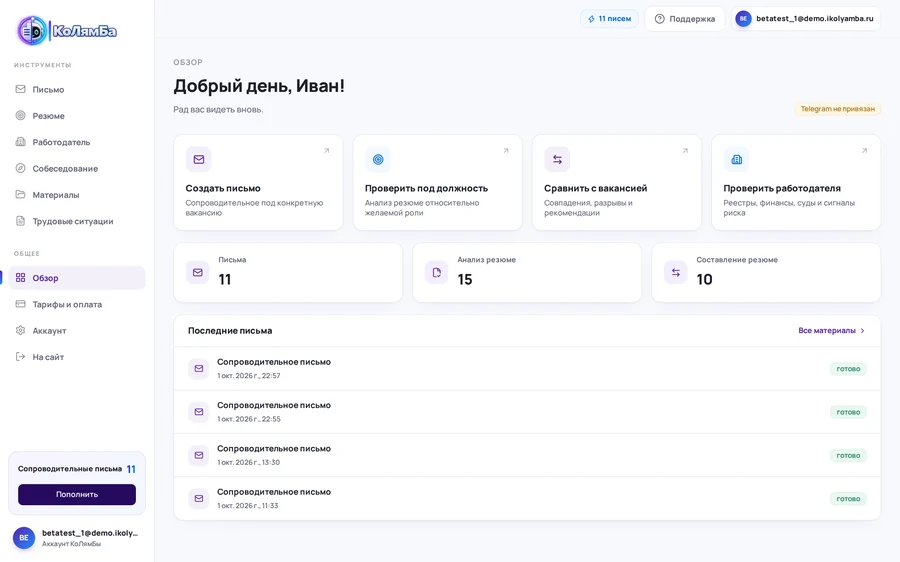Open Сопроводительное письмо from 13:30
This screenshot has height=562, width=900.
[527, 455]
